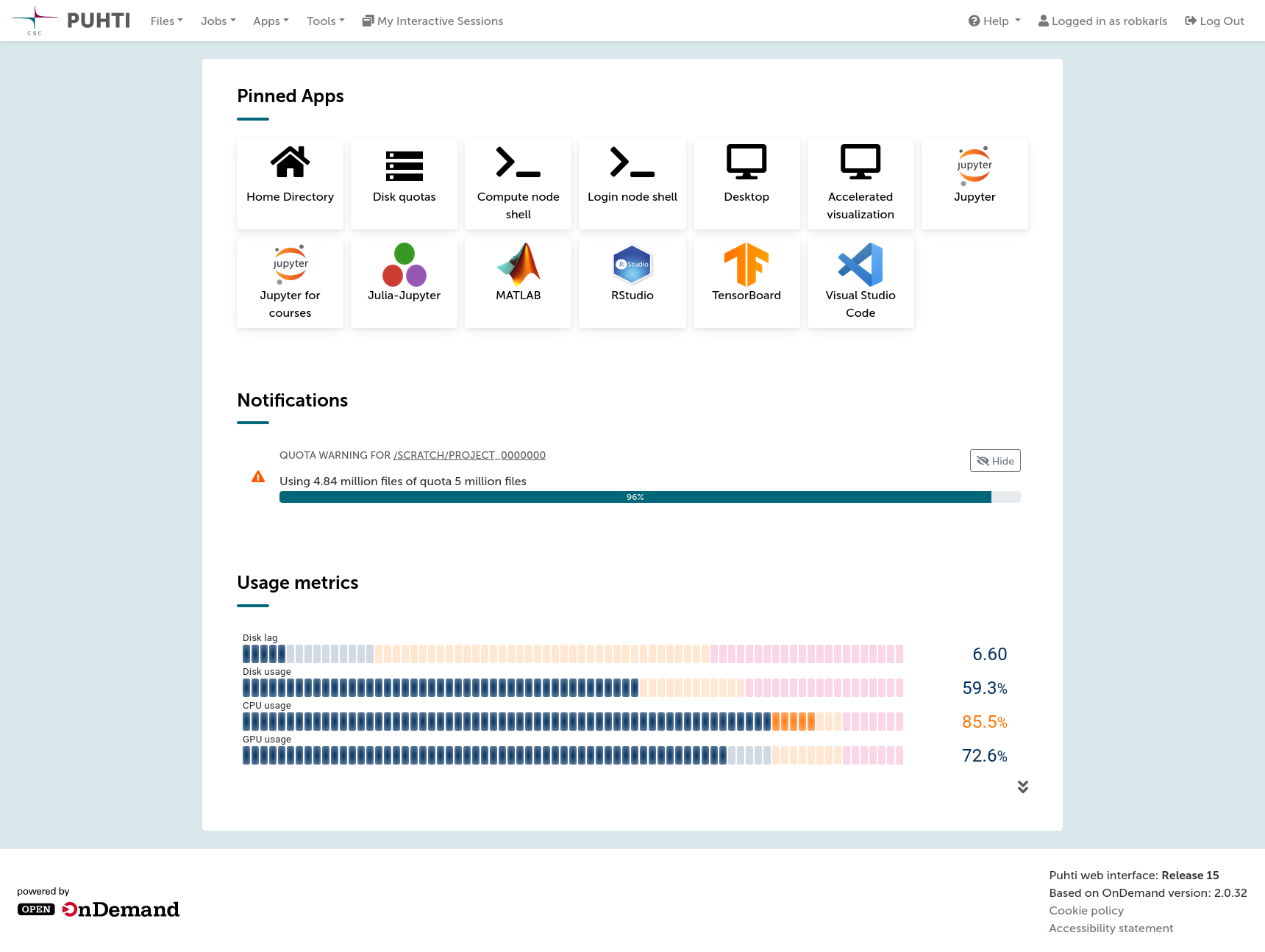
Task: Click the Usage metrics heading
Action: 297,583
